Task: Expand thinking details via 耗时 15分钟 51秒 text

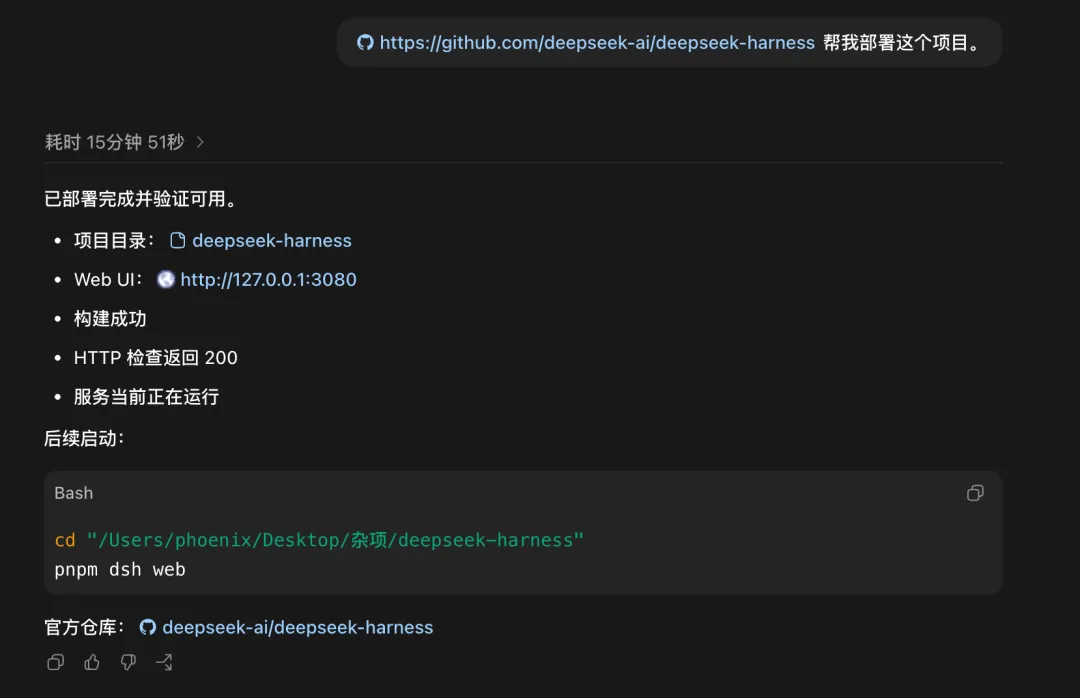Action: [114, 142]
